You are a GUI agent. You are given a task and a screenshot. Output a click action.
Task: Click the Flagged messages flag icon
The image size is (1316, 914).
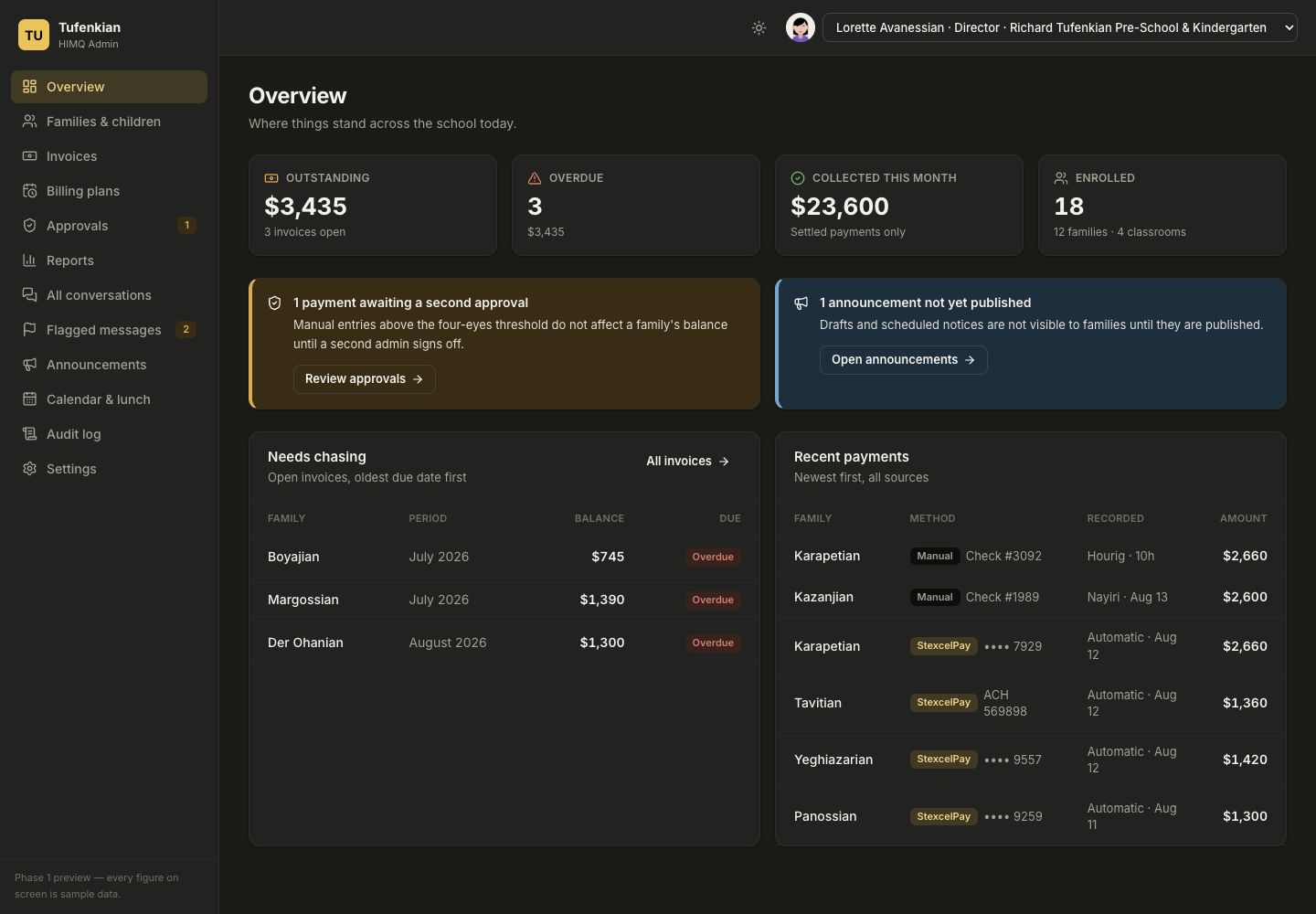(x=29, y=330)
